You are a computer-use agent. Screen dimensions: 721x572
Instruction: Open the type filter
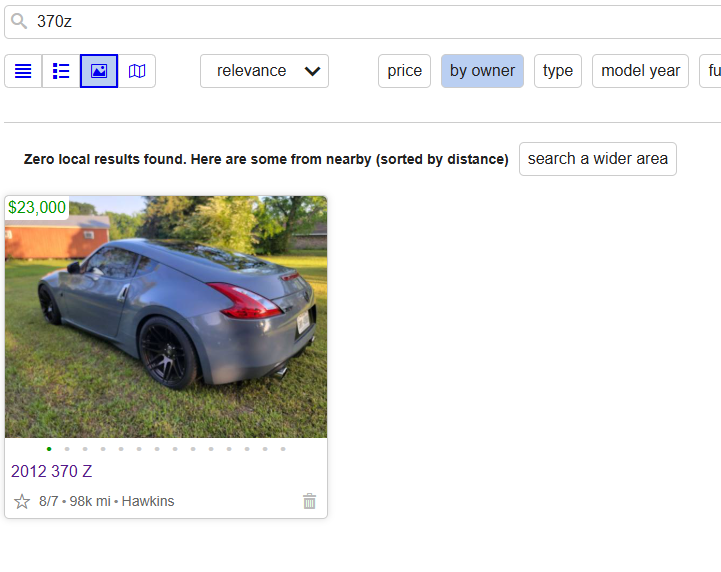click(x=558, y=71)
